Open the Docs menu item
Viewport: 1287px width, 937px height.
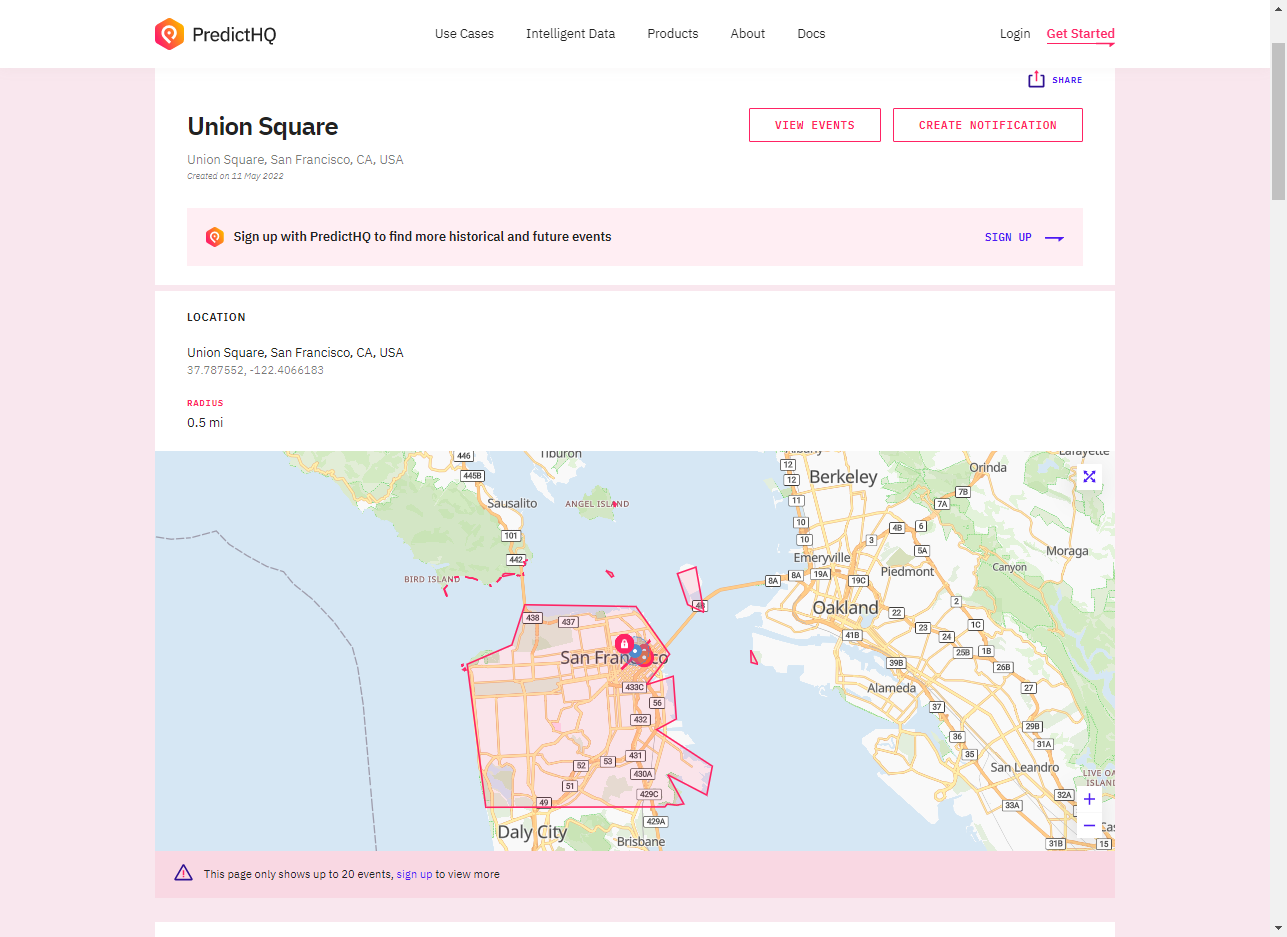coord(811,34)
